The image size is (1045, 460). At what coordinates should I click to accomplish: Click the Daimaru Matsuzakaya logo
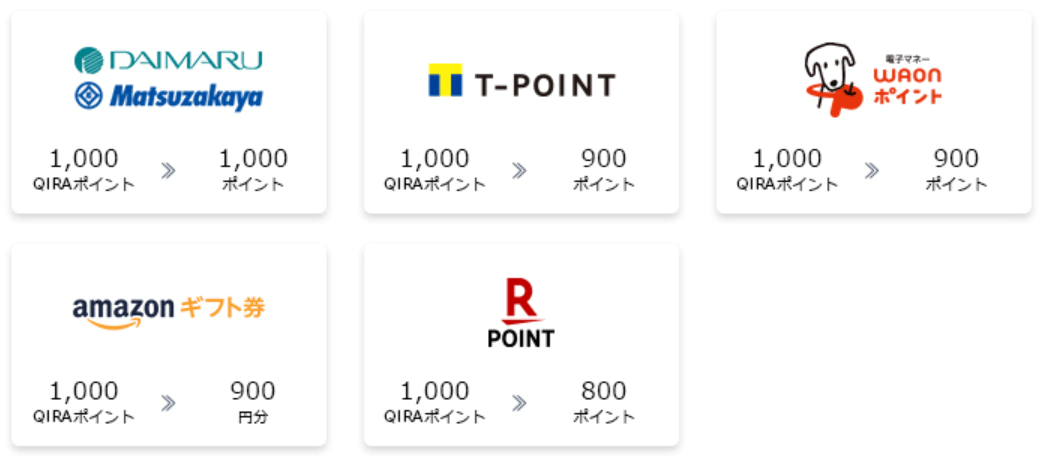pyautogui.click(x=168, y=79)
